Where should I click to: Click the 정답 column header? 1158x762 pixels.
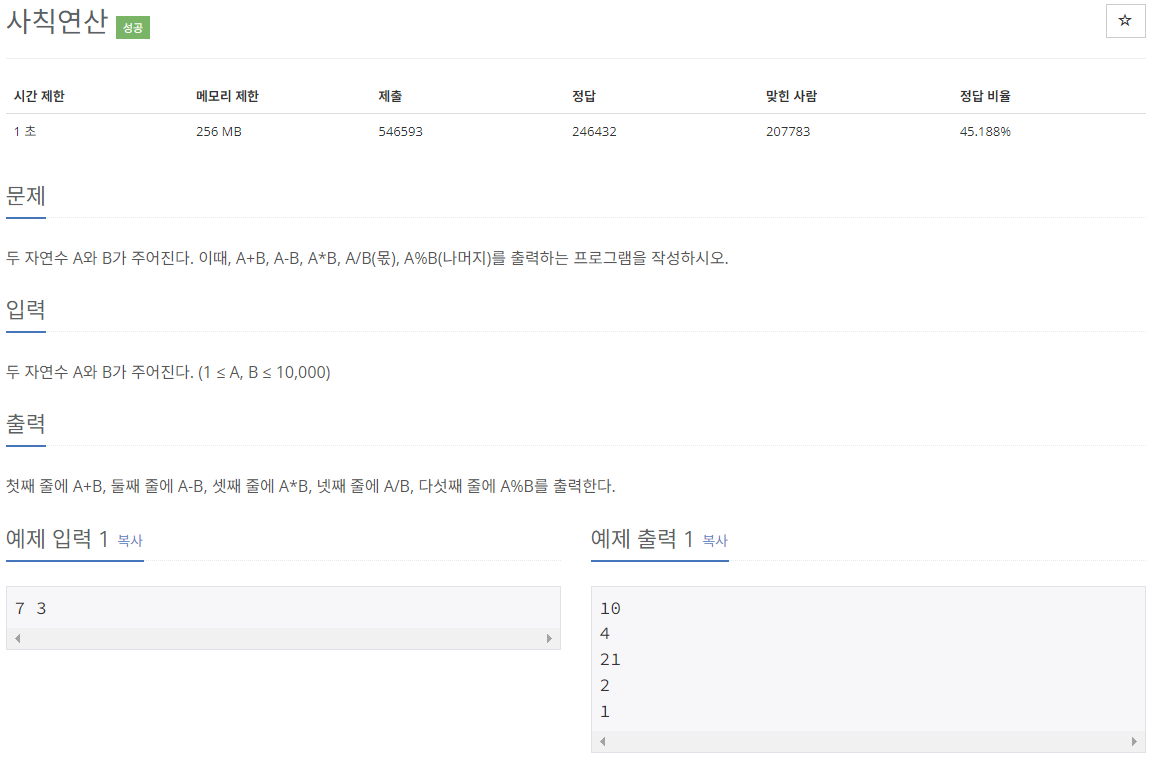pos(583,96)
